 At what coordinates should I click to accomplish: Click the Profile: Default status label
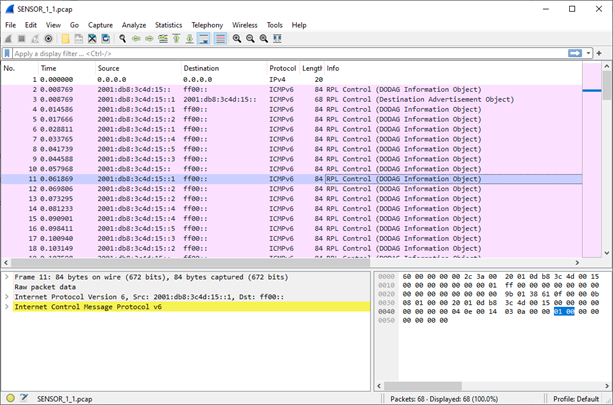pyautogui.click(x=576, y=398)
